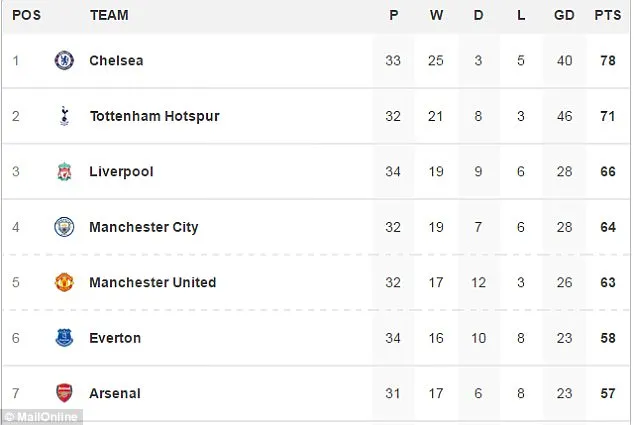
Task: Click the Manchester United crest icon
Action: [x=65, y=283]
